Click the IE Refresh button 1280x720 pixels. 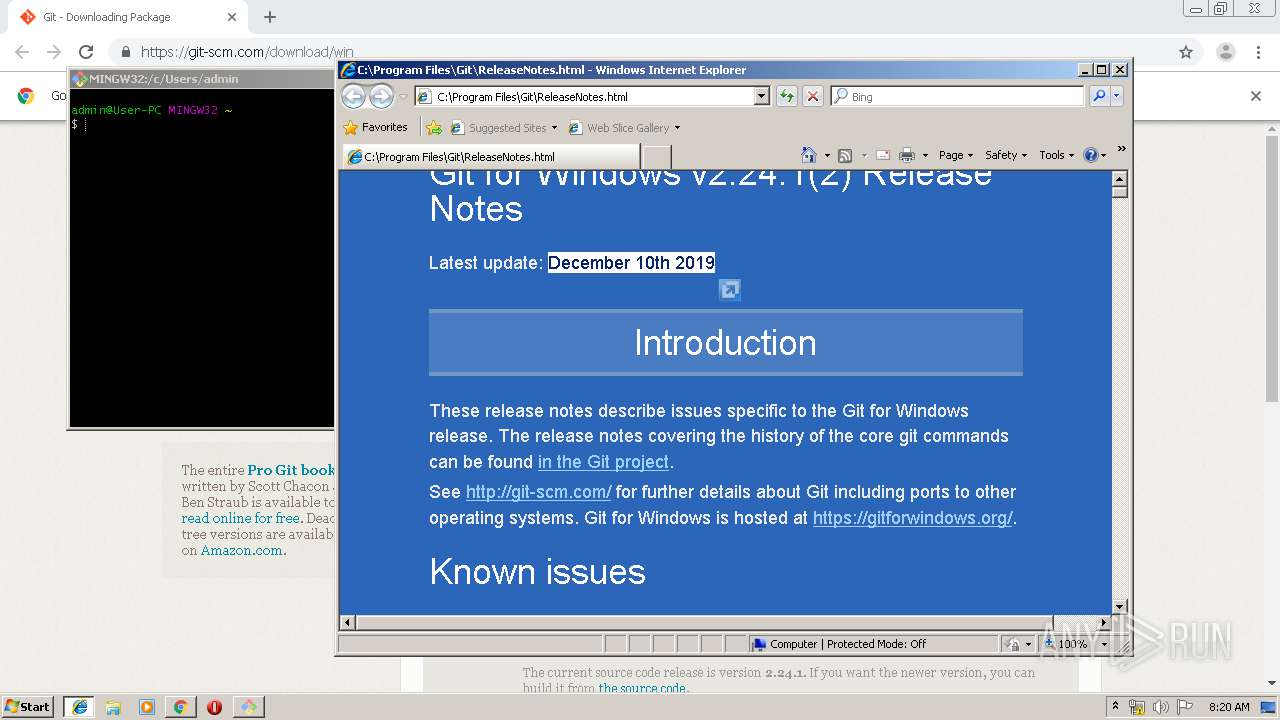[x=787, y=97]
